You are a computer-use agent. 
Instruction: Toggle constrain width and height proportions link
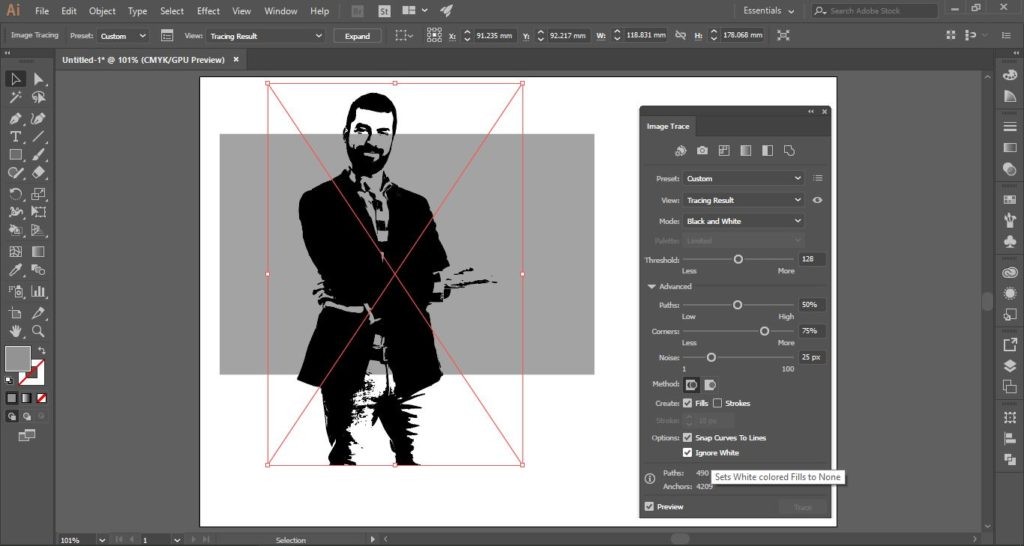[x=680, y=35]
